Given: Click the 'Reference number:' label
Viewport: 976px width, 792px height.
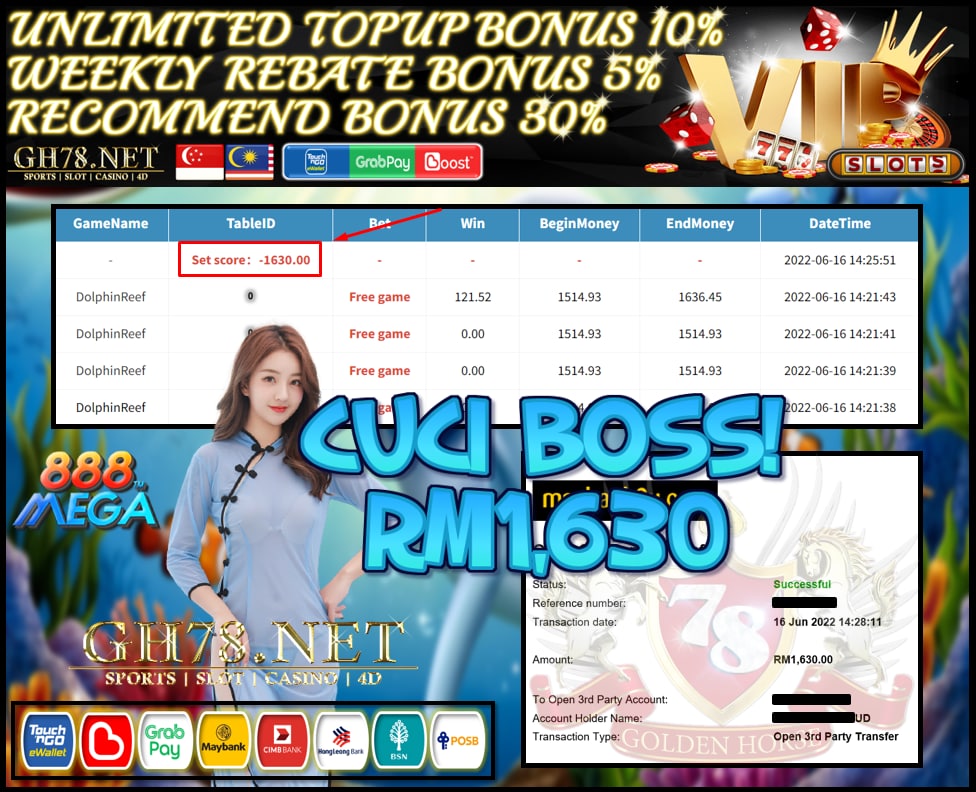Looking at the screenshot, I should click(x=579, y=603).
